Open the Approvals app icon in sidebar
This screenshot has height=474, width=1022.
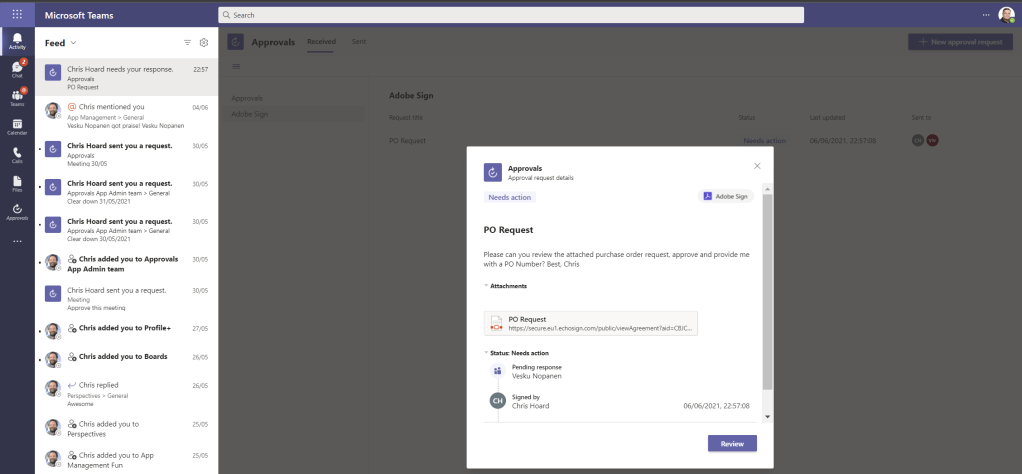pyautogui.click(x=17, y=211)
